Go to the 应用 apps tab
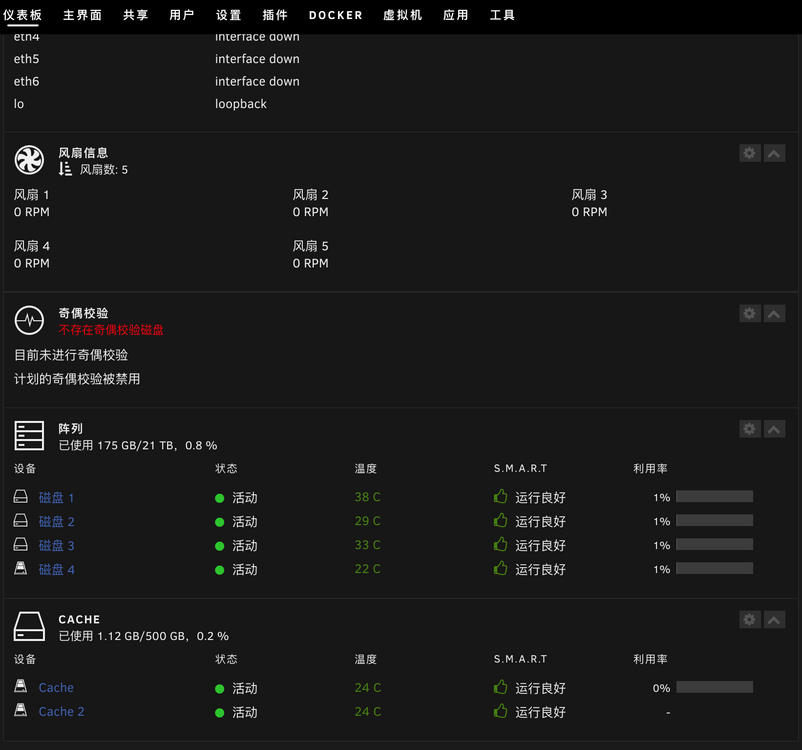The width and height of the screenshot is (802, 750). click(456, 15)
